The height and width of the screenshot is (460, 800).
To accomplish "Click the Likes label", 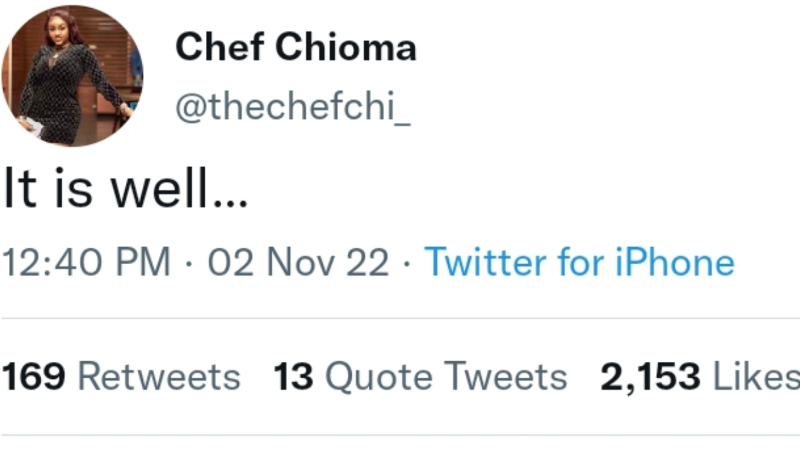I will [755, 377].
